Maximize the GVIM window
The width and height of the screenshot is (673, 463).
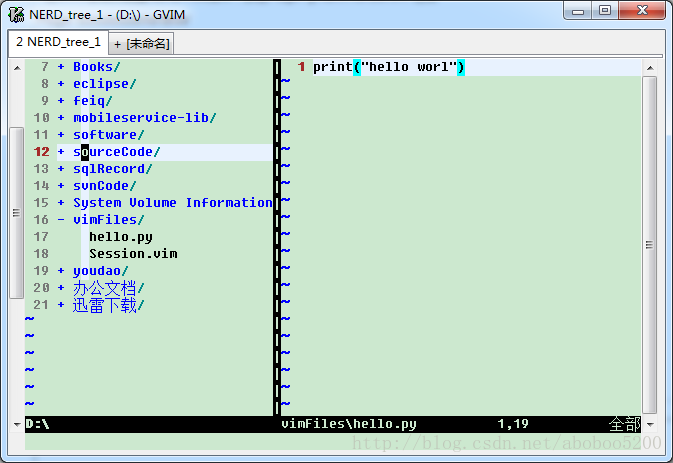click(x=605, y=11)
